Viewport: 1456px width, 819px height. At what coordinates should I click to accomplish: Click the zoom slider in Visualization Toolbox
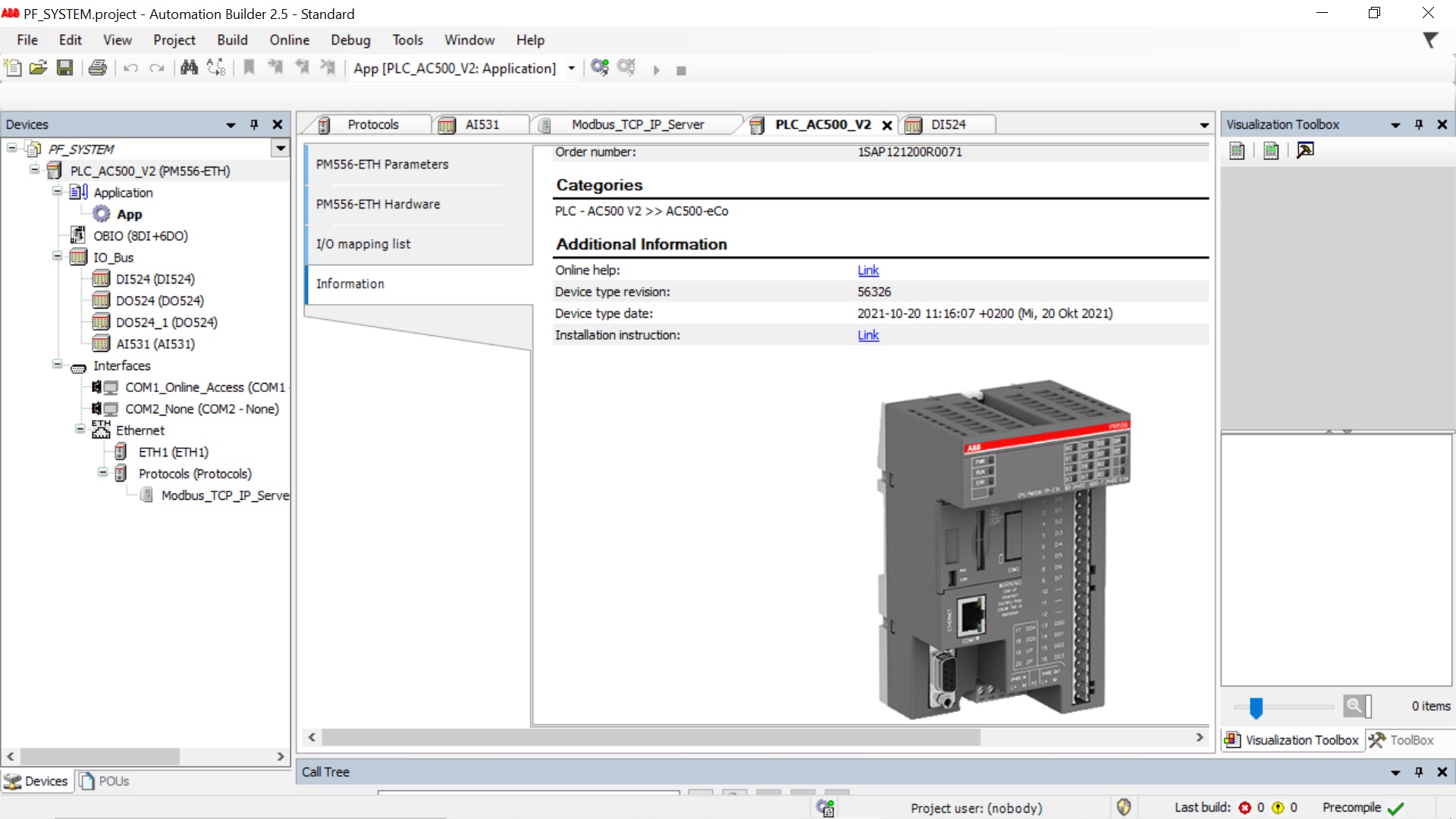click(x=1256, y=708)
